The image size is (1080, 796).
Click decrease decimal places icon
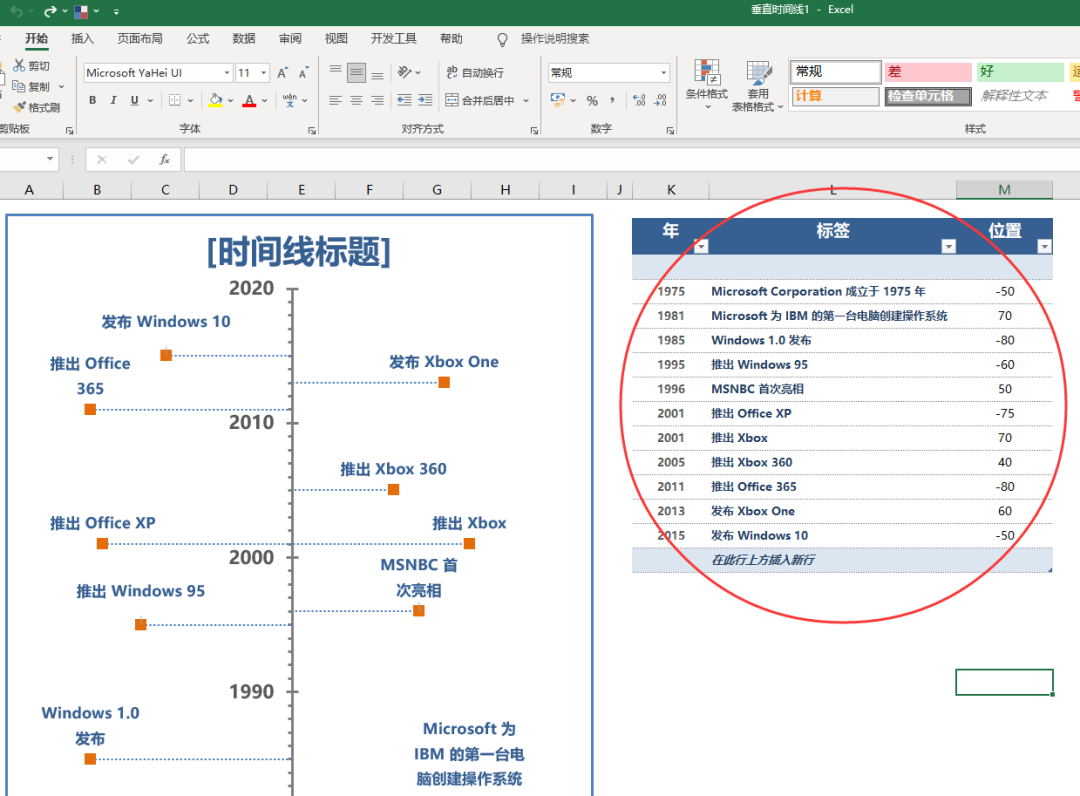coord(660,101)
